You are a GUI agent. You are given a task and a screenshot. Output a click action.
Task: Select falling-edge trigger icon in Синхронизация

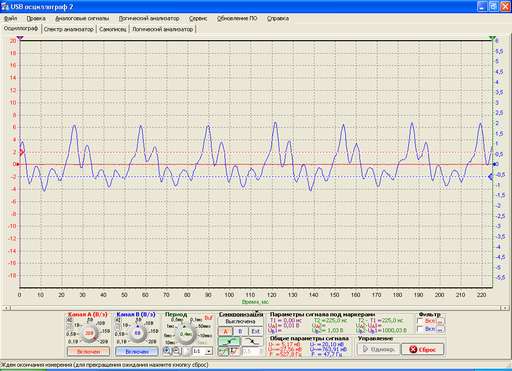pyautogui.click(x=252, y=341)
